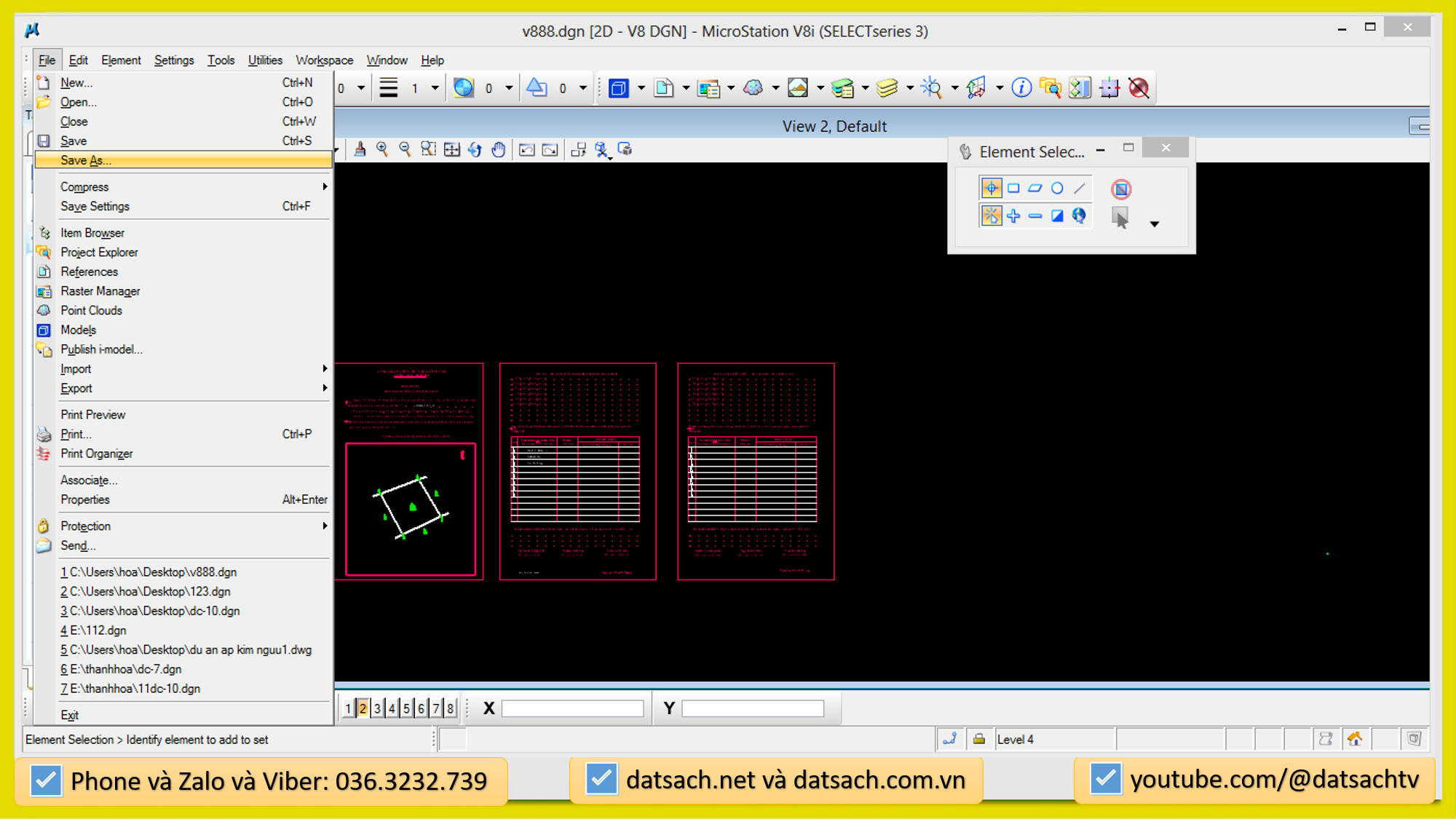Toggle view 5 button
Image resolution: width=1456 pixels, height=819 pixels.
coord(406,708)
